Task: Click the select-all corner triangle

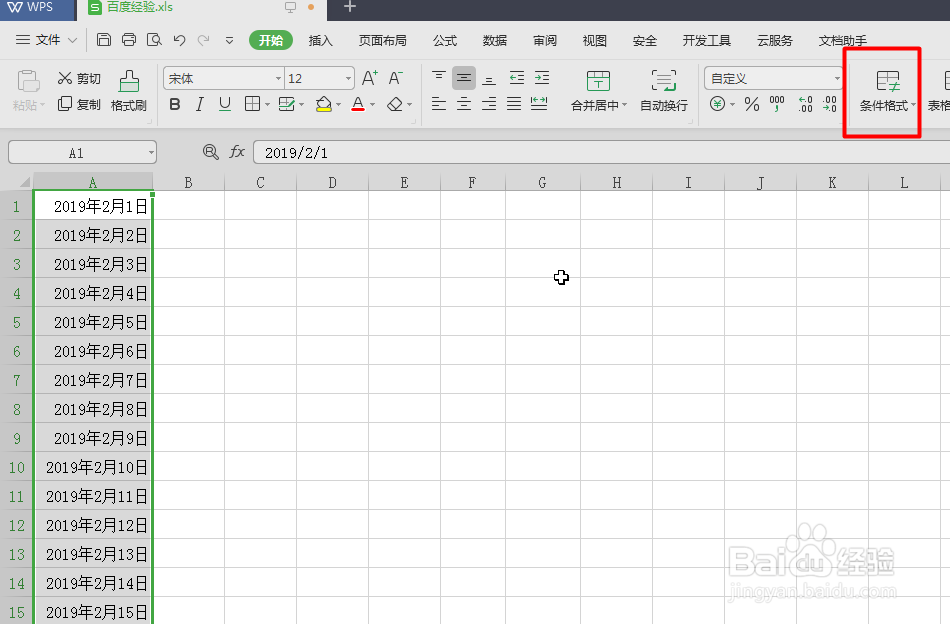Action: click(x=25, y=182)
